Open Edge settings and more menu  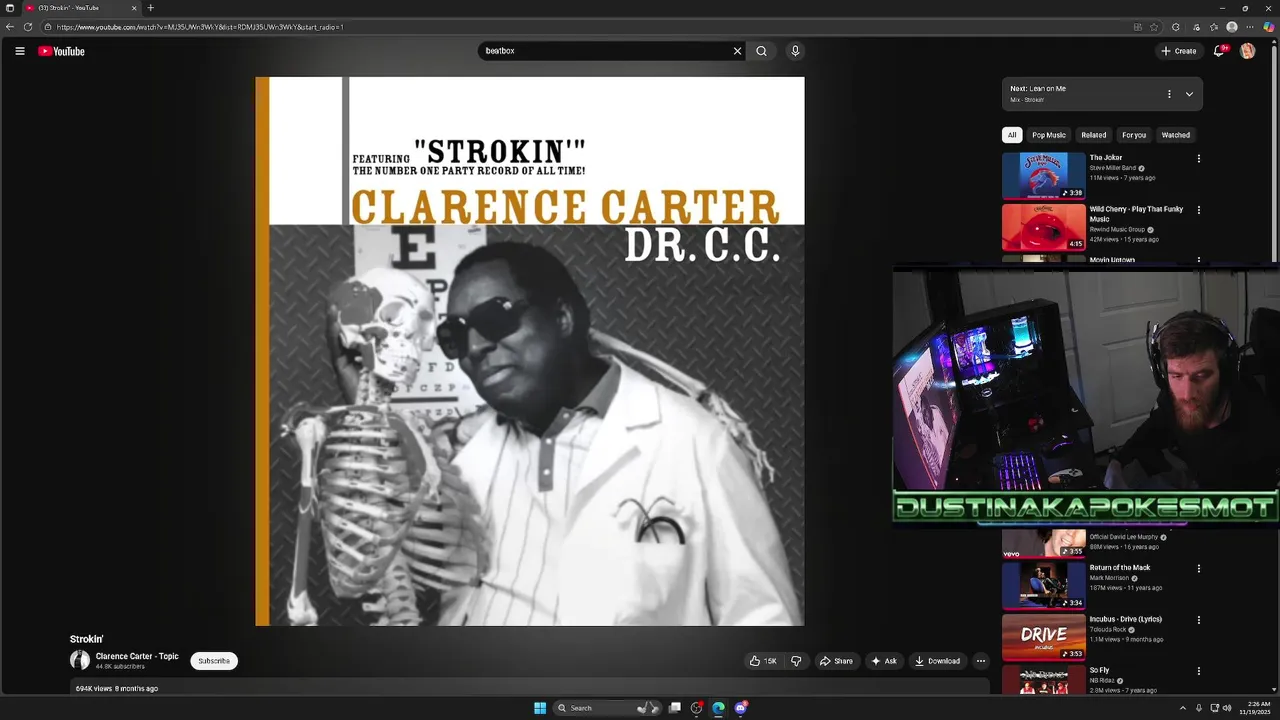point(1250,27)
